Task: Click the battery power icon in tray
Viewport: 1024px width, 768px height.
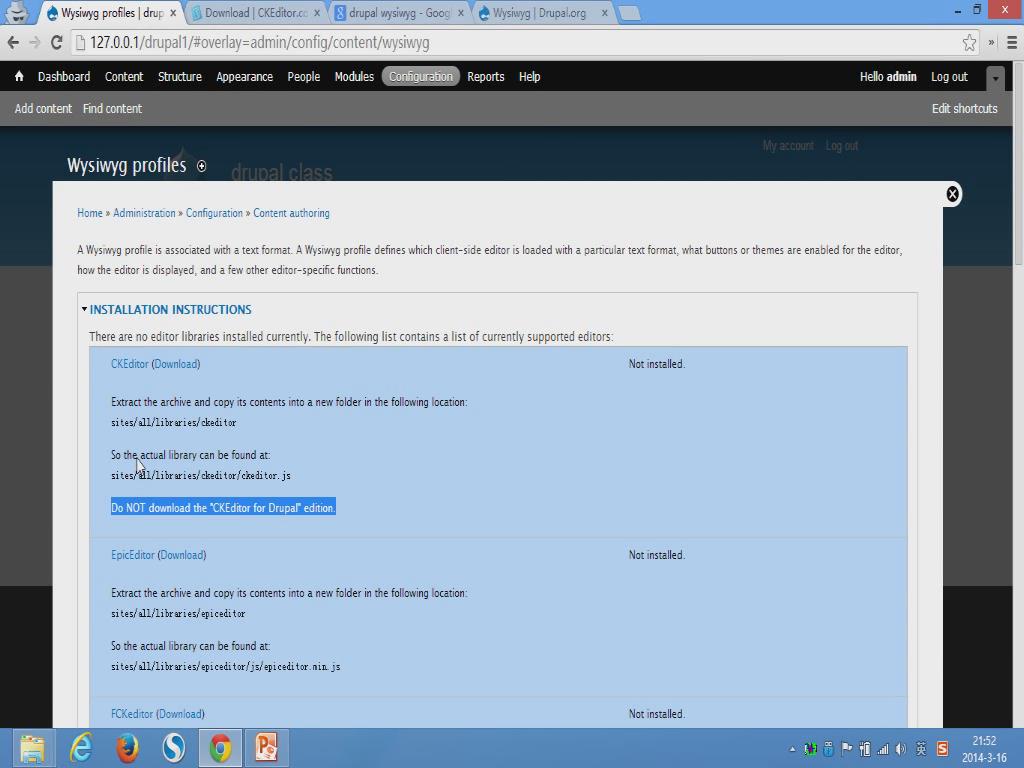Action: (x=865, y=749)
